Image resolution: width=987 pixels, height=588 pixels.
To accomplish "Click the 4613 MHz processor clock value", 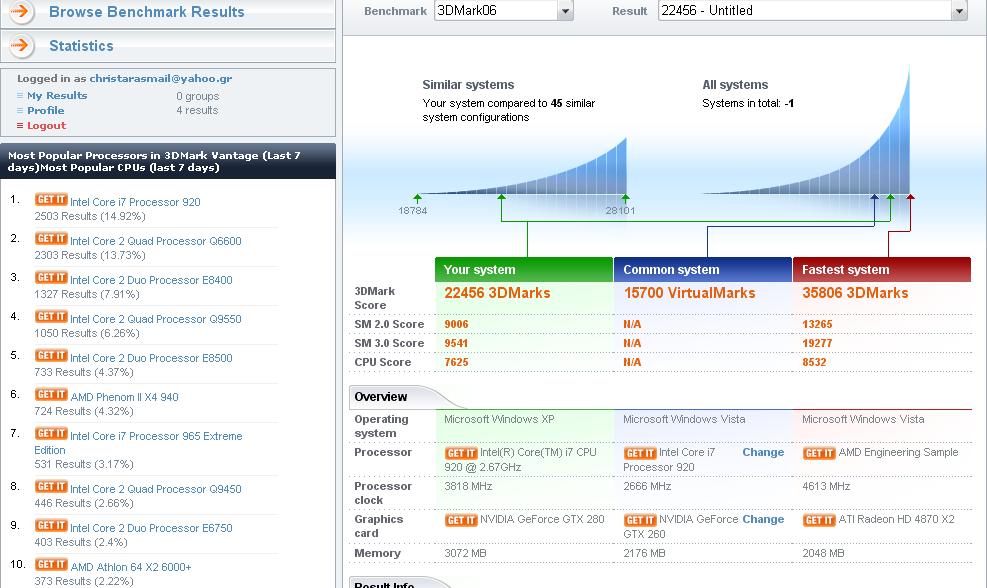I will coord(826,486).
